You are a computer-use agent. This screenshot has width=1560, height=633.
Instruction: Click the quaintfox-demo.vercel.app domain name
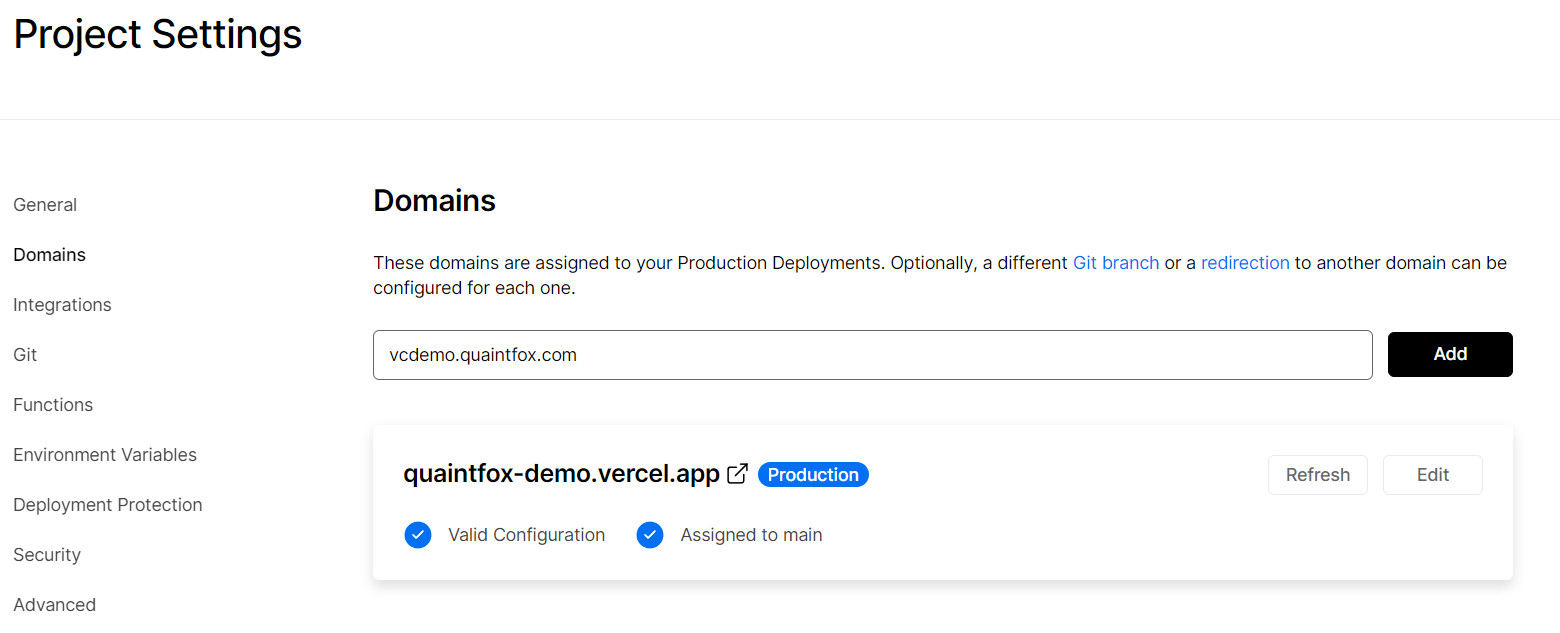point(561,474)
